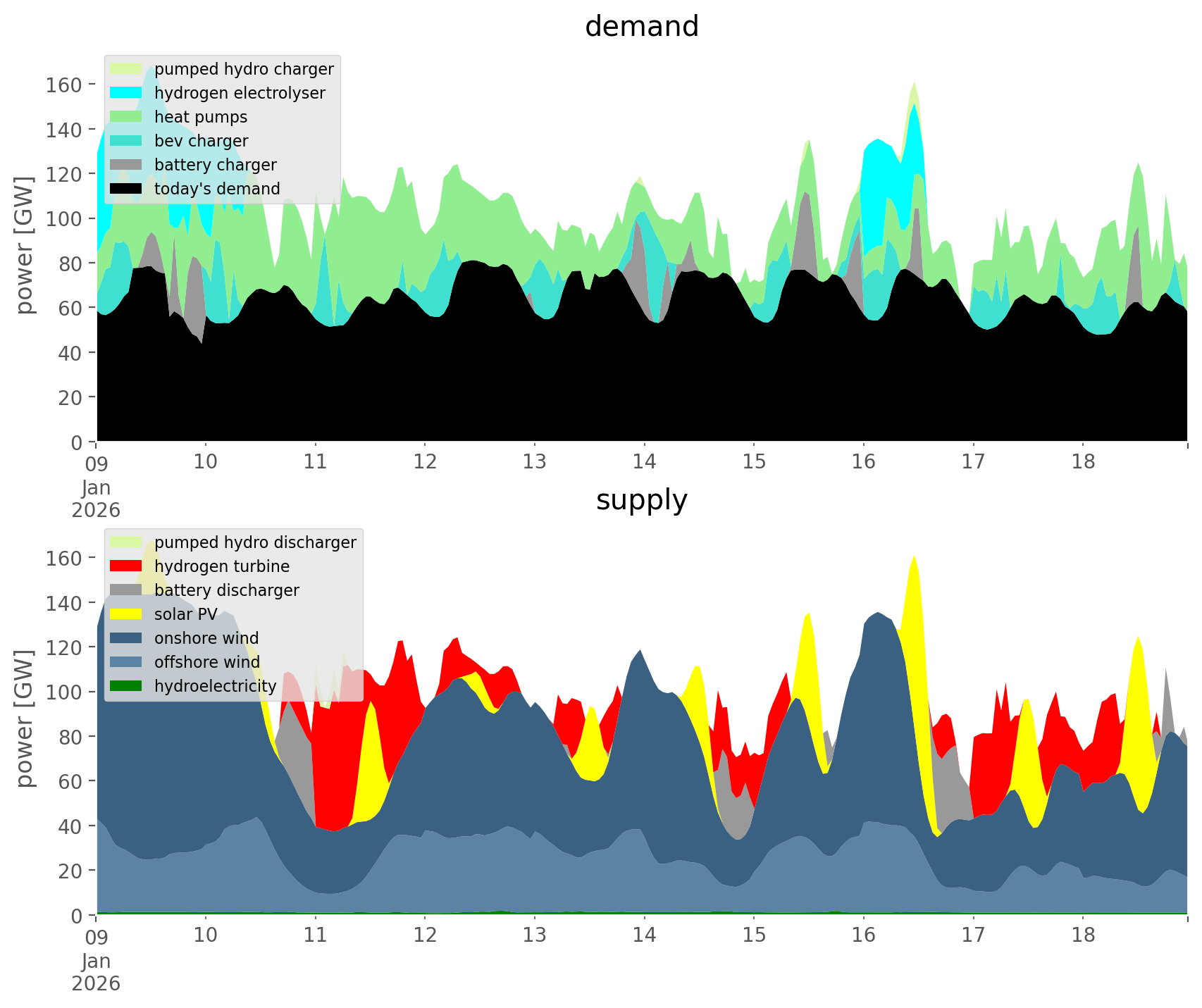Click the pumped hydro charger legend swatch
1202x1008 pixels.
(x=126, y=69)
